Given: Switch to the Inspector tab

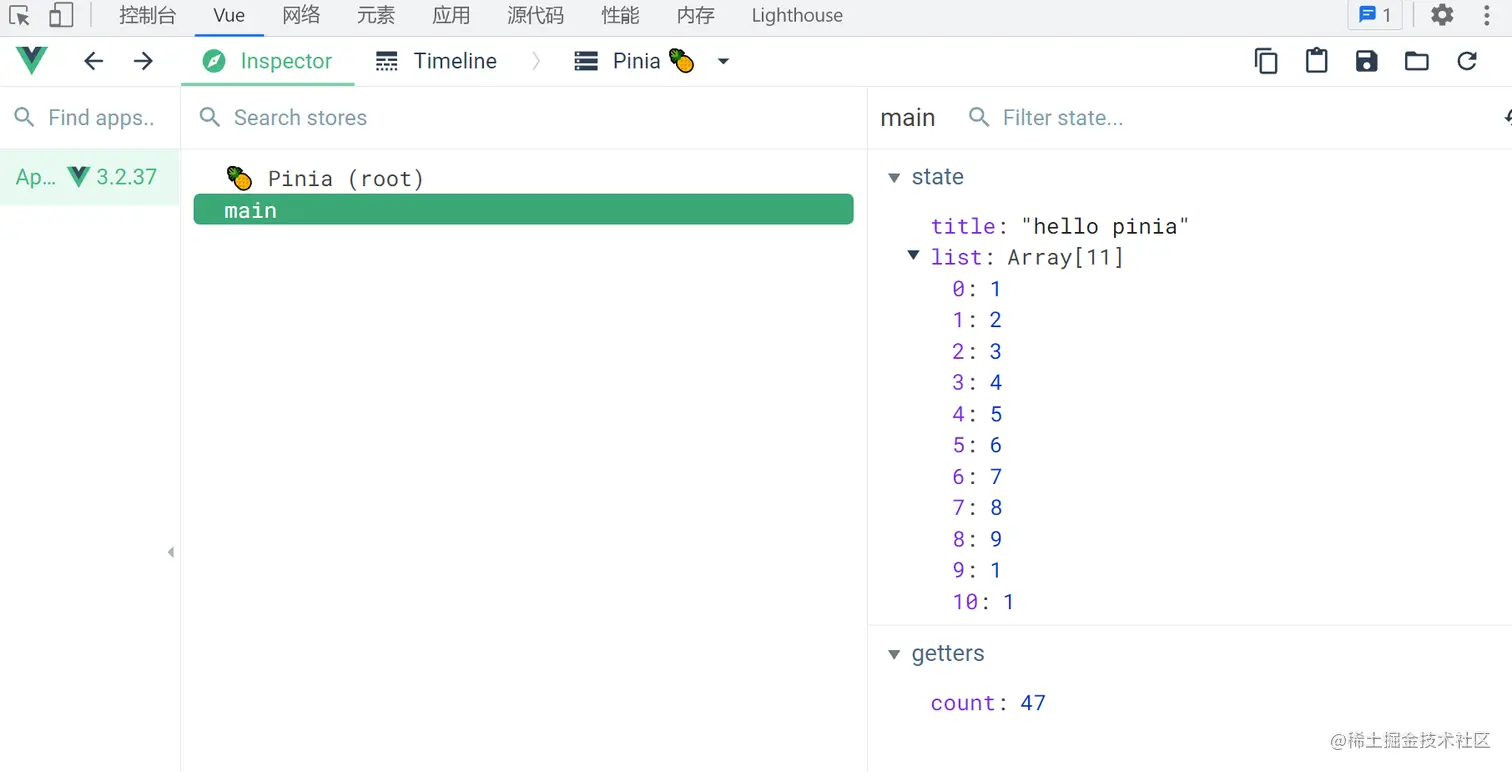Looking at the screenshot, I should tap(267, 61).
